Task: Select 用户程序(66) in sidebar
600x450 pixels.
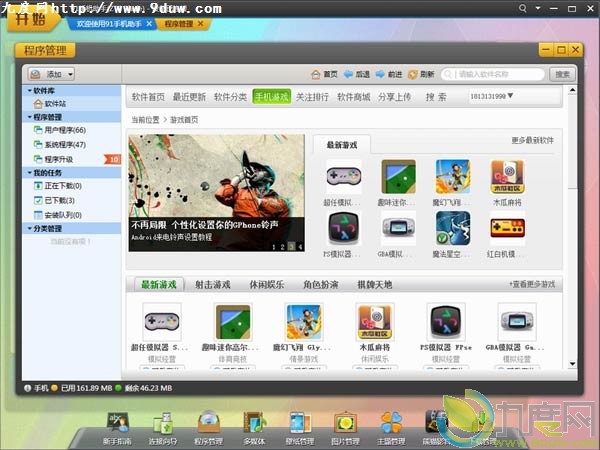Action: point(60,130)
